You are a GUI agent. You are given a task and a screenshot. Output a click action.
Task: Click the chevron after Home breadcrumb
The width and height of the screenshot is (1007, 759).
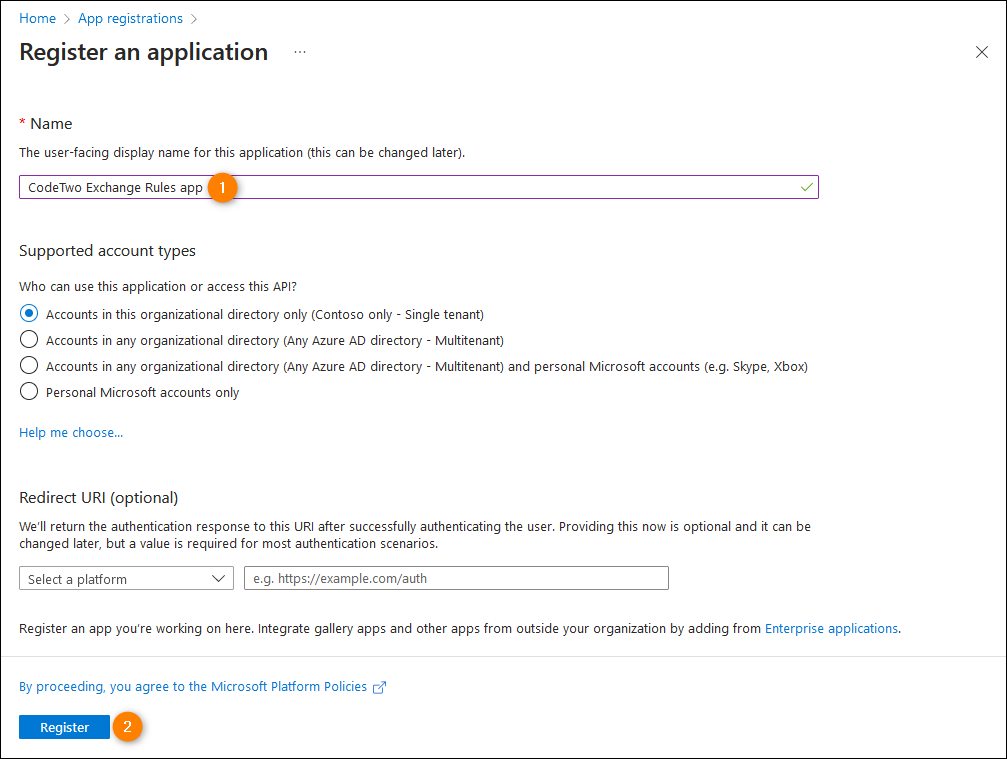pyautogui.click(x=67, y=19)
